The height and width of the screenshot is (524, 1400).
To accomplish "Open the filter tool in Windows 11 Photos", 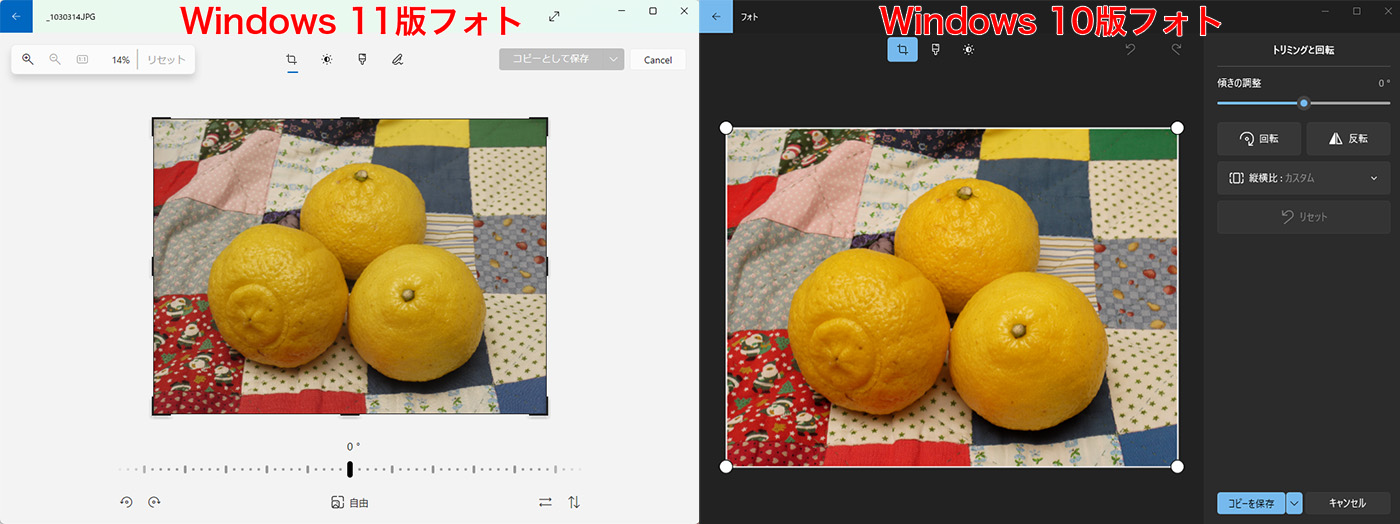I will [362, 60].
